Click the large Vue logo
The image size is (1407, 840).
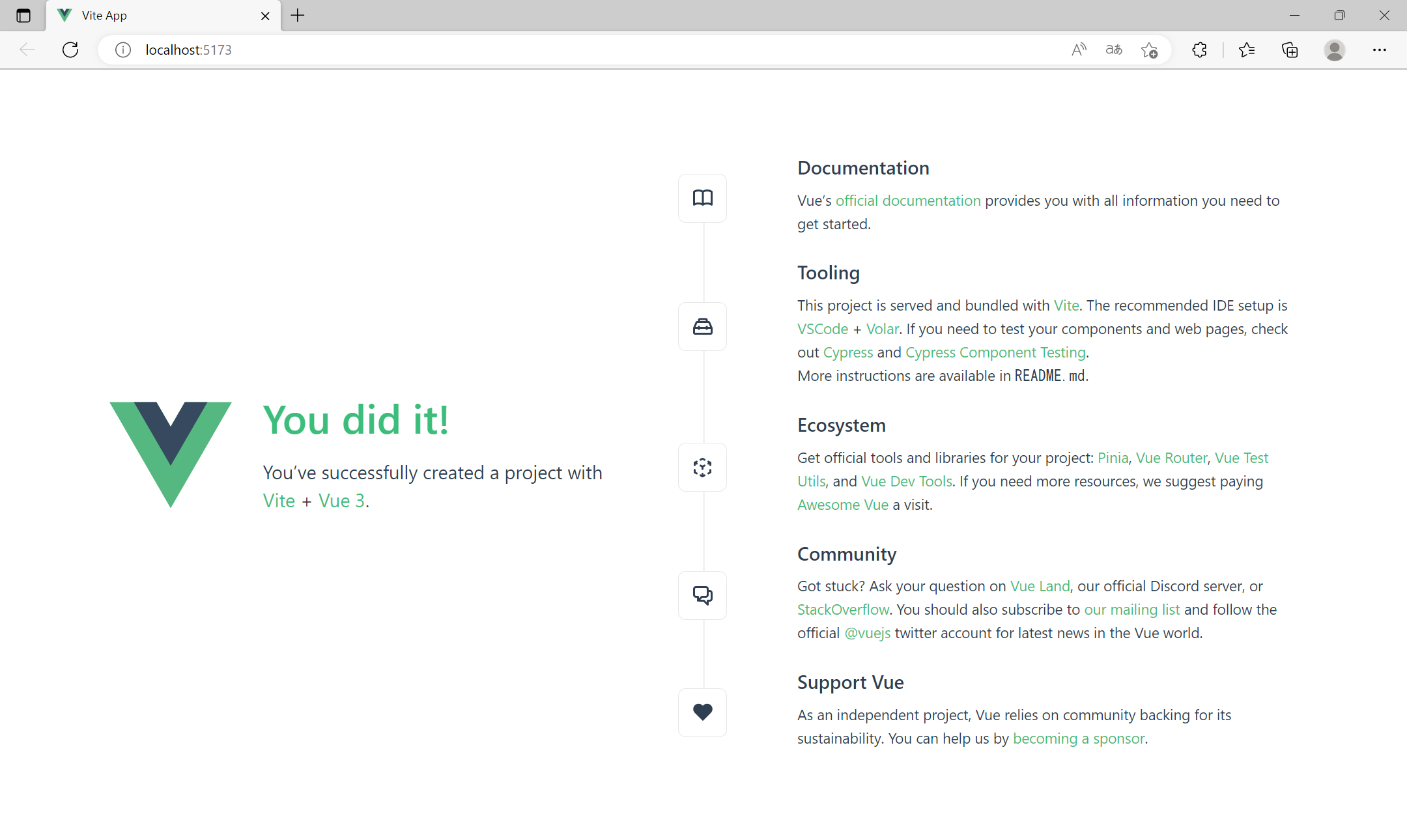(x=171, y=455)
